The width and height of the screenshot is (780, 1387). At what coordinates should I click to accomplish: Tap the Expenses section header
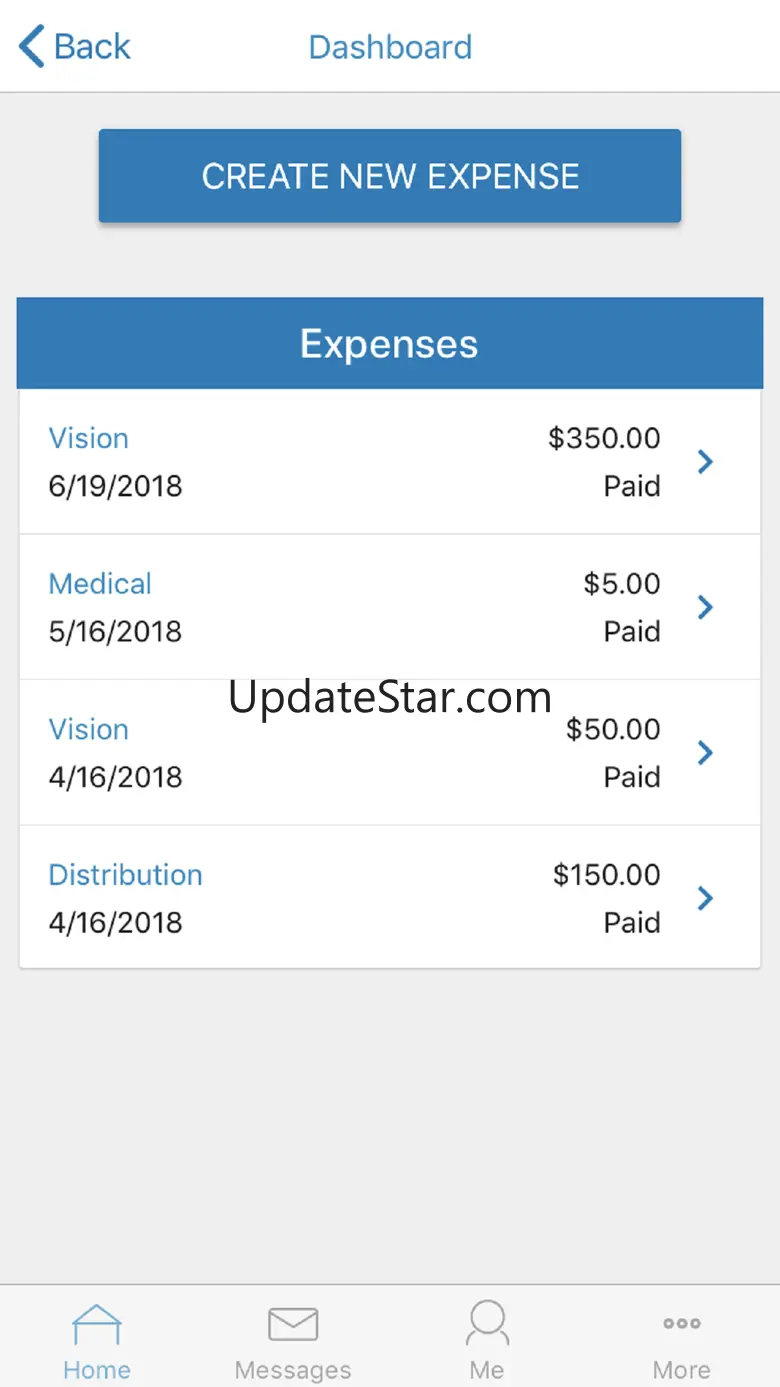pos(389,344)
